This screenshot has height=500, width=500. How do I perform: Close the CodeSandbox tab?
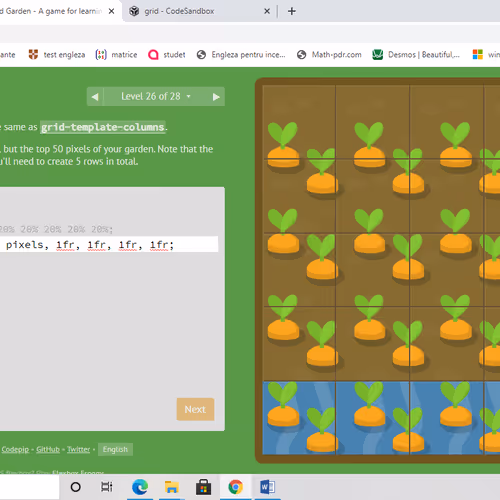[267, 11]
